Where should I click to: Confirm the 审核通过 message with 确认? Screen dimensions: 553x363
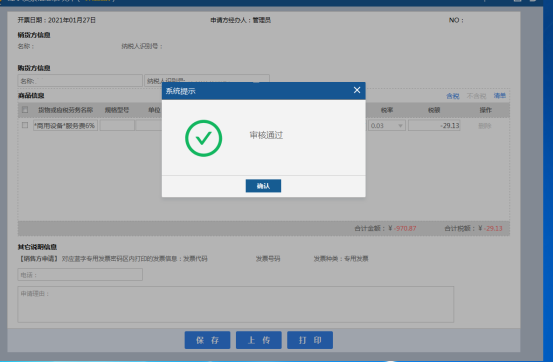(x=263, y=186)
